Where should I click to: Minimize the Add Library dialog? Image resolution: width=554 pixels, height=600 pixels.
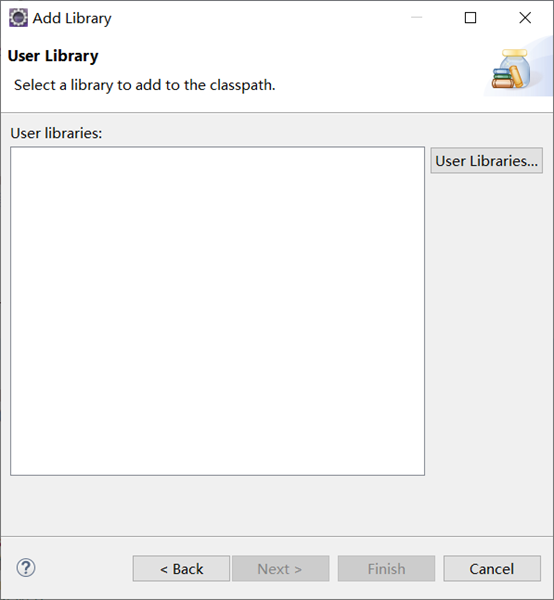(416, 18)
